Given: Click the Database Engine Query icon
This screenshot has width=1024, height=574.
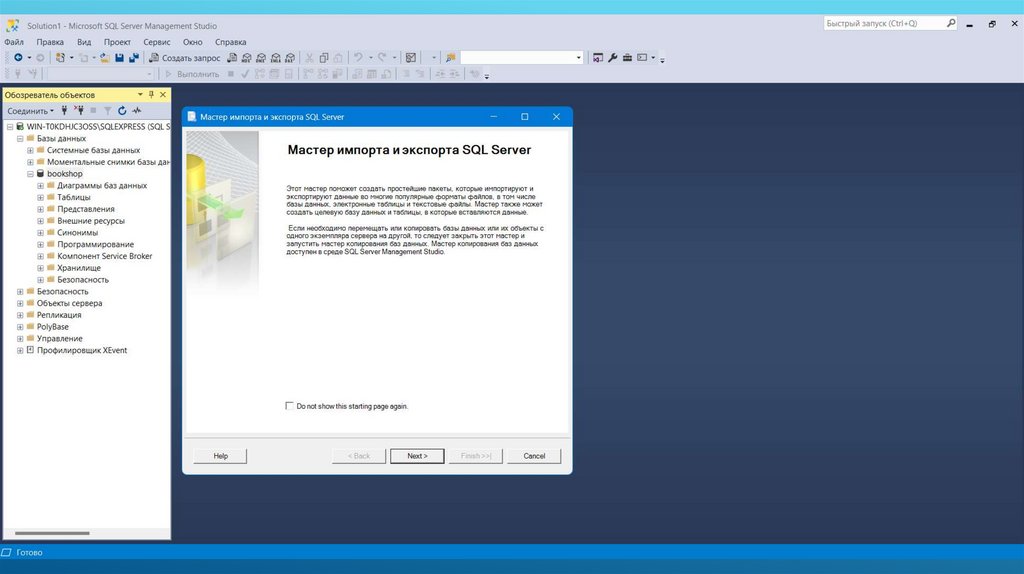Looking at the screenshot, I should pos(232,57).
